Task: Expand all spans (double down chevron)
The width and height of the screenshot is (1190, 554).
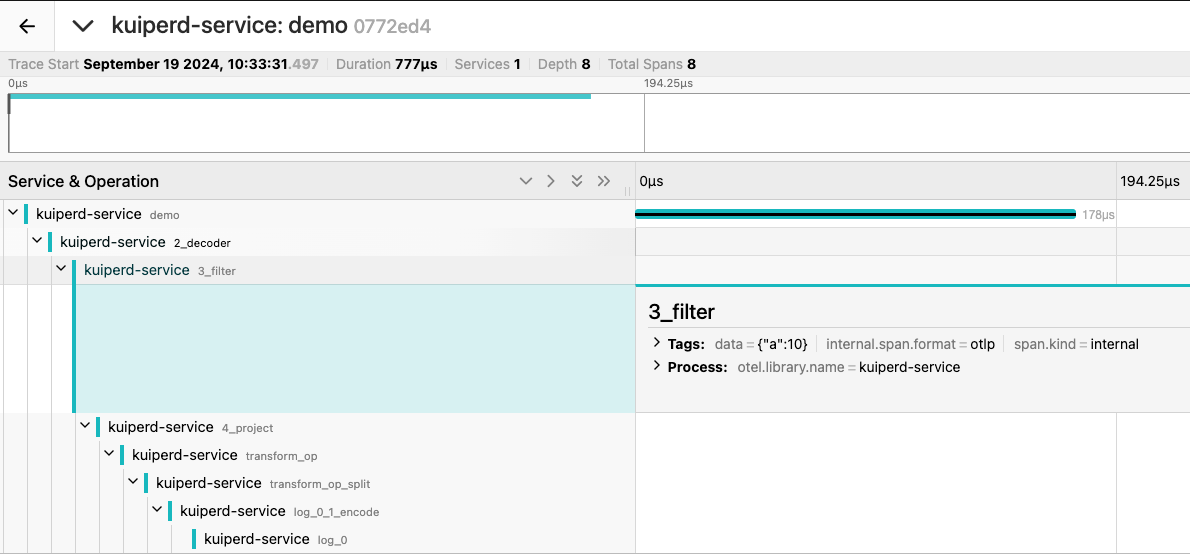Action: coord(577,181)
